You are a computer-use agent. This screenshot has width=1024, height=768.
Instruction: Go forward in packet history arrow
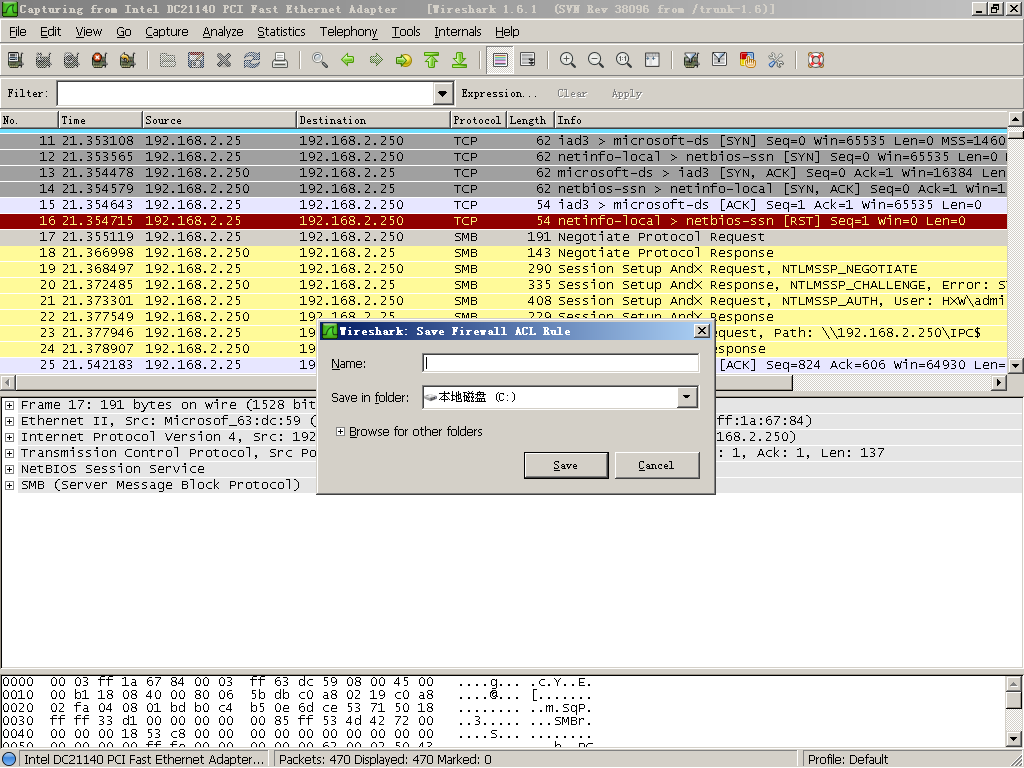tap(376, 60)
